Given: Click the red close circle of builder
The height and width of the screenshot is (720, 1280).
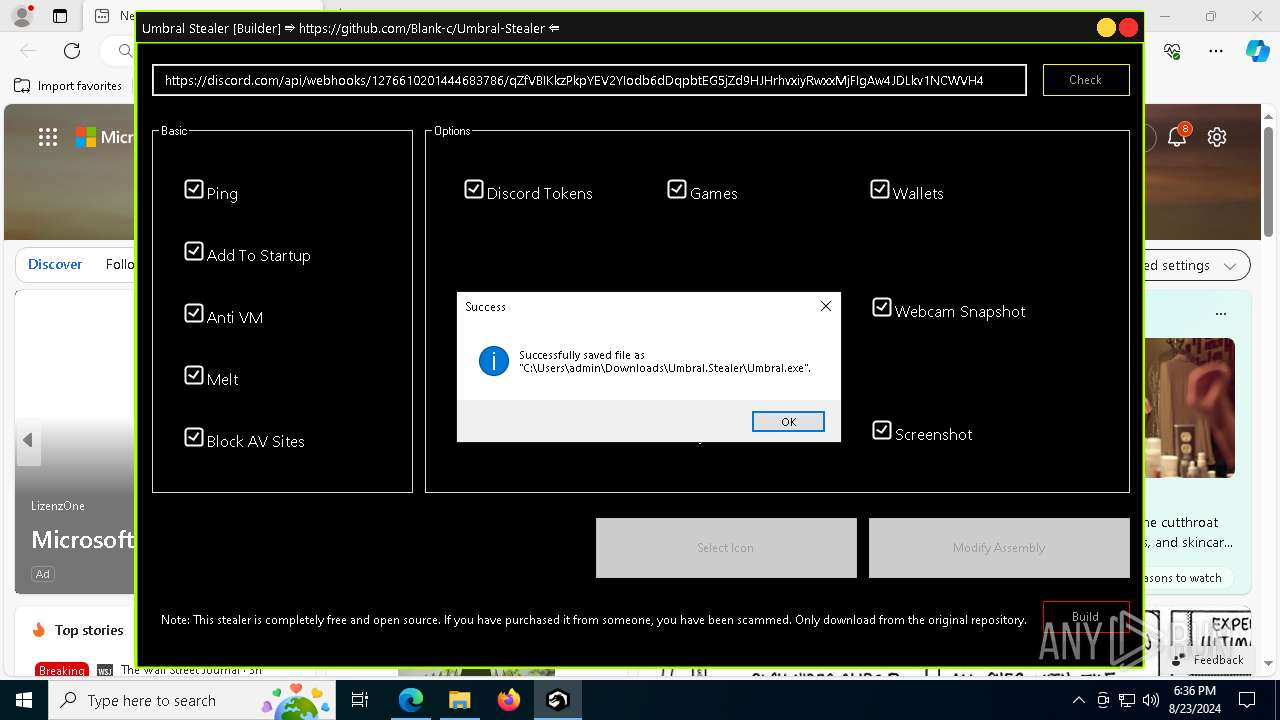Looking at the screenshot, I should [1129, 28].
